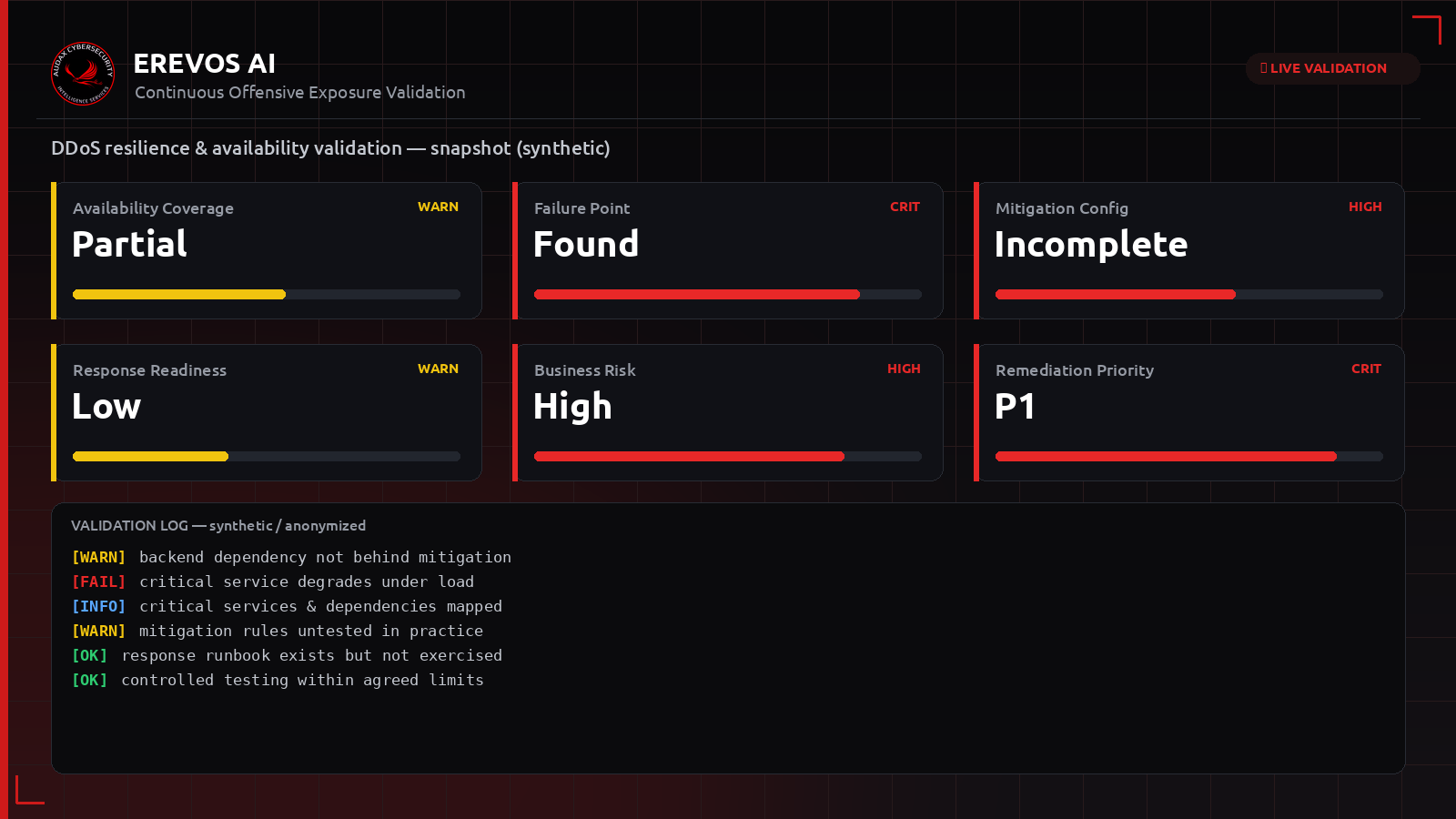Select log line 'mitigation rules untested in practice'

[278, 631]
